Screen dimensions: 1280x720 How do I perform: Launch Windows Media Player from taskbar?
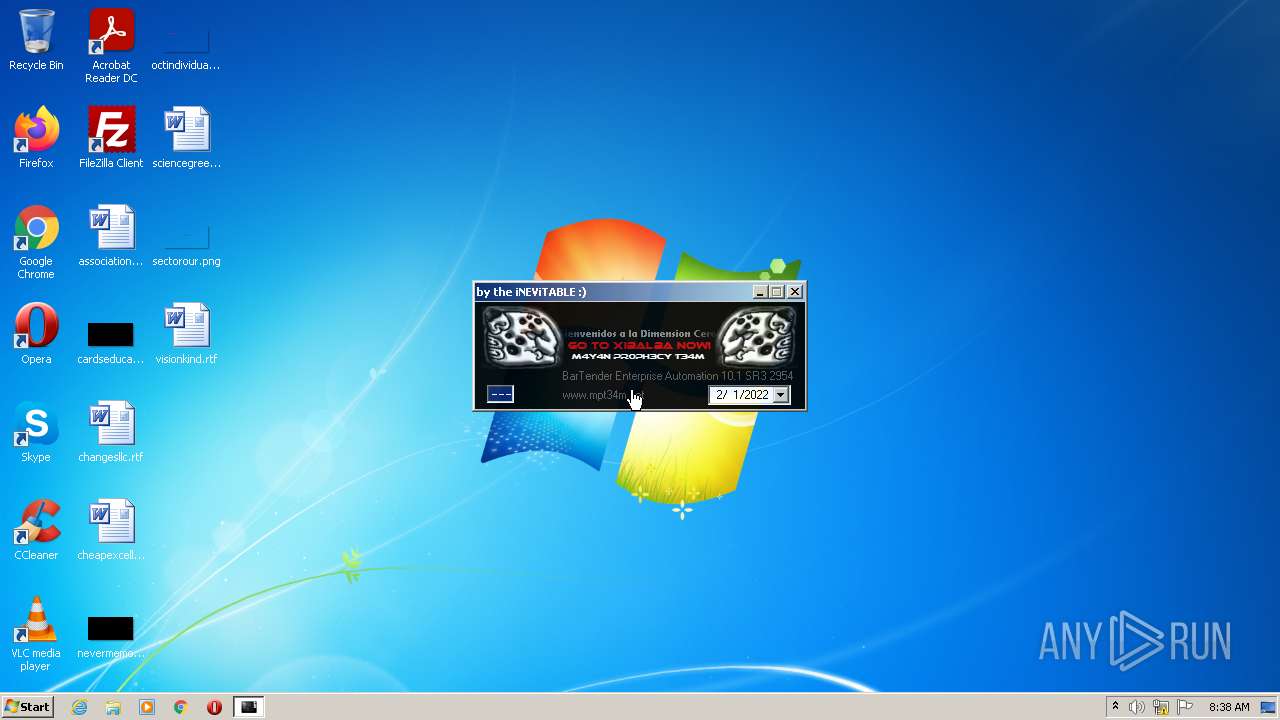click(147, 707)
